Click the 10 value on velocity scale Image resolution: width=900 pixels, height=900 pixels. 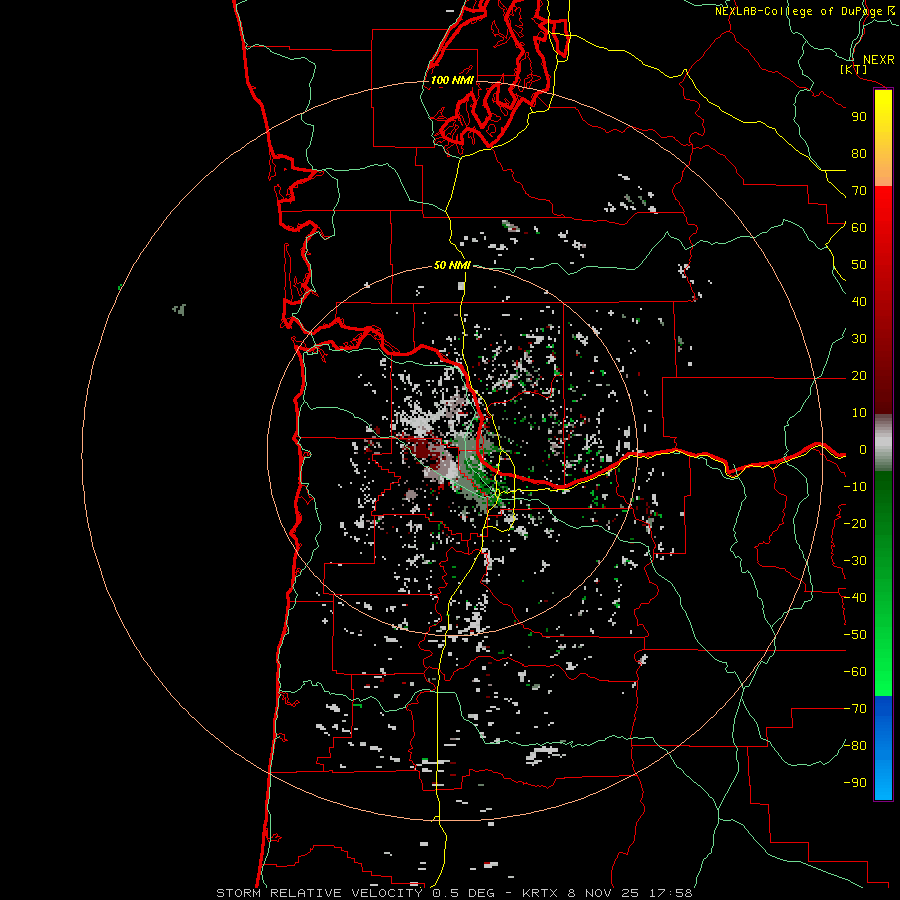pos(859,413)
